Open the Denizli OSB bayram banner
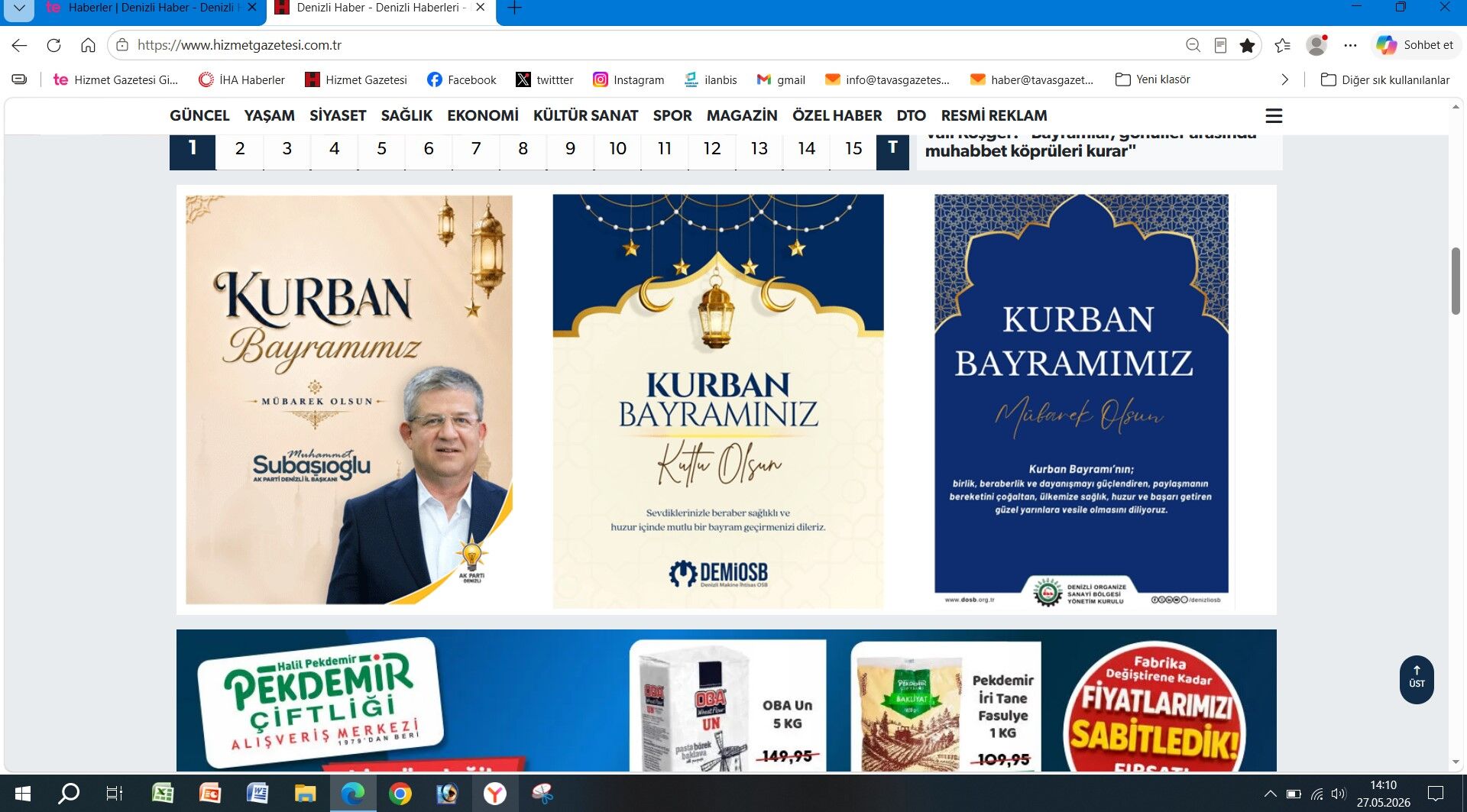This screenshot has width=1467, height=812. tap(1081, 400)
